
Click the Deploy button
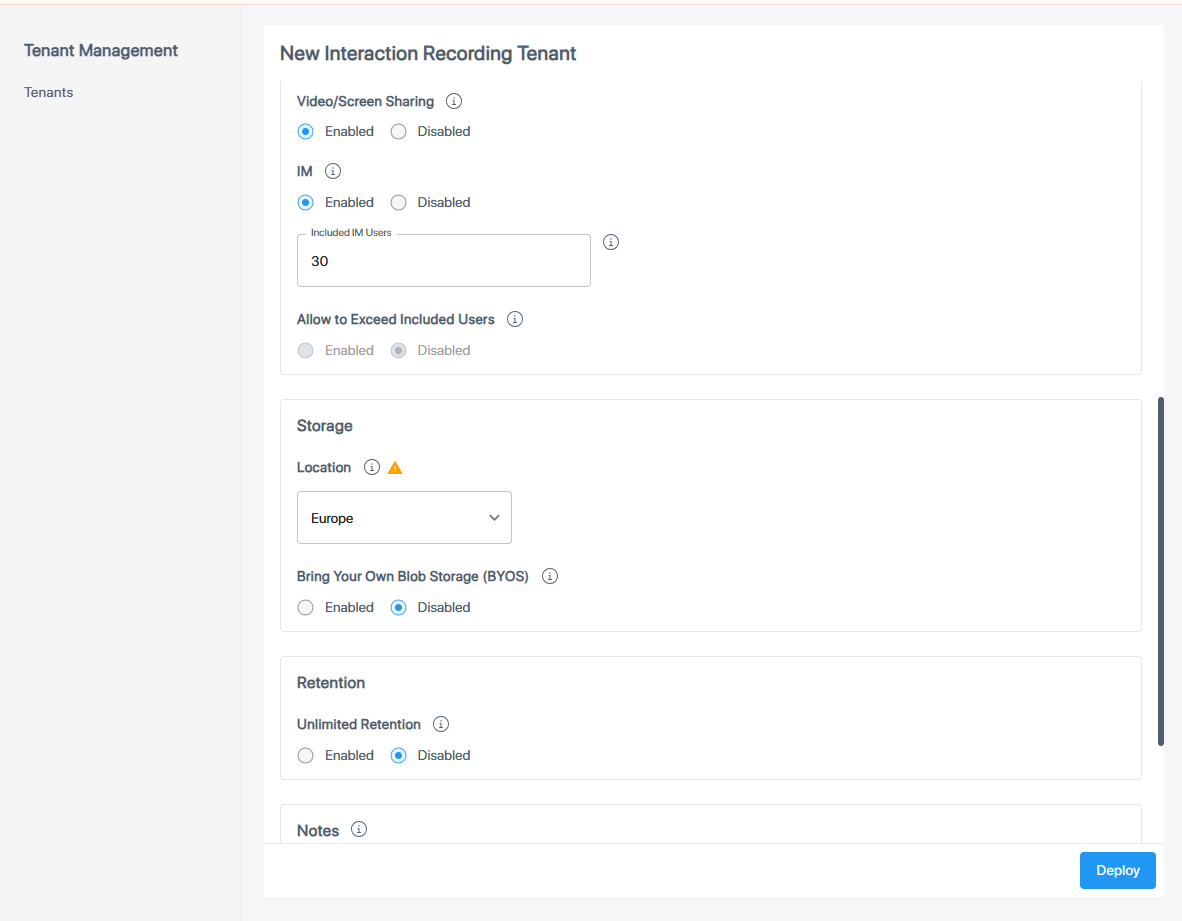1117,870
